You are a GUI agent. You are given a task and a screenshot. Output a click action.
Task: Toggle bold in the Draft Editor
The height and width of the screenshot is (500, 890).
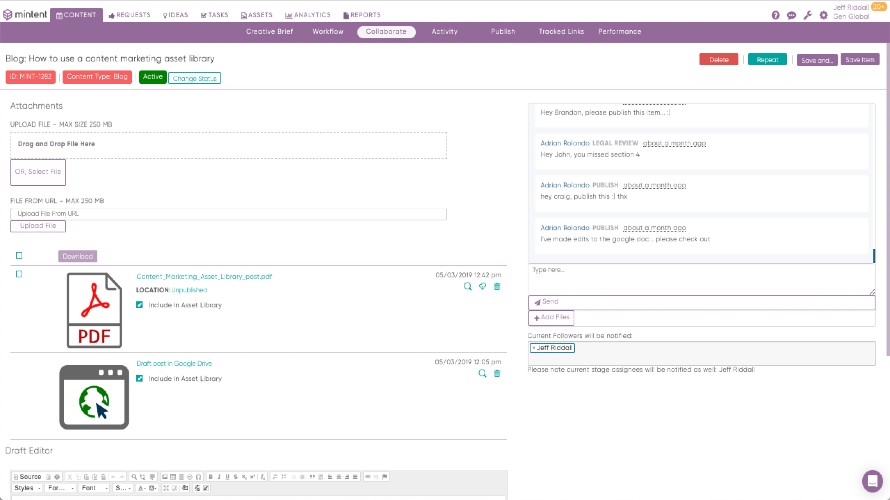coord(211,477)
